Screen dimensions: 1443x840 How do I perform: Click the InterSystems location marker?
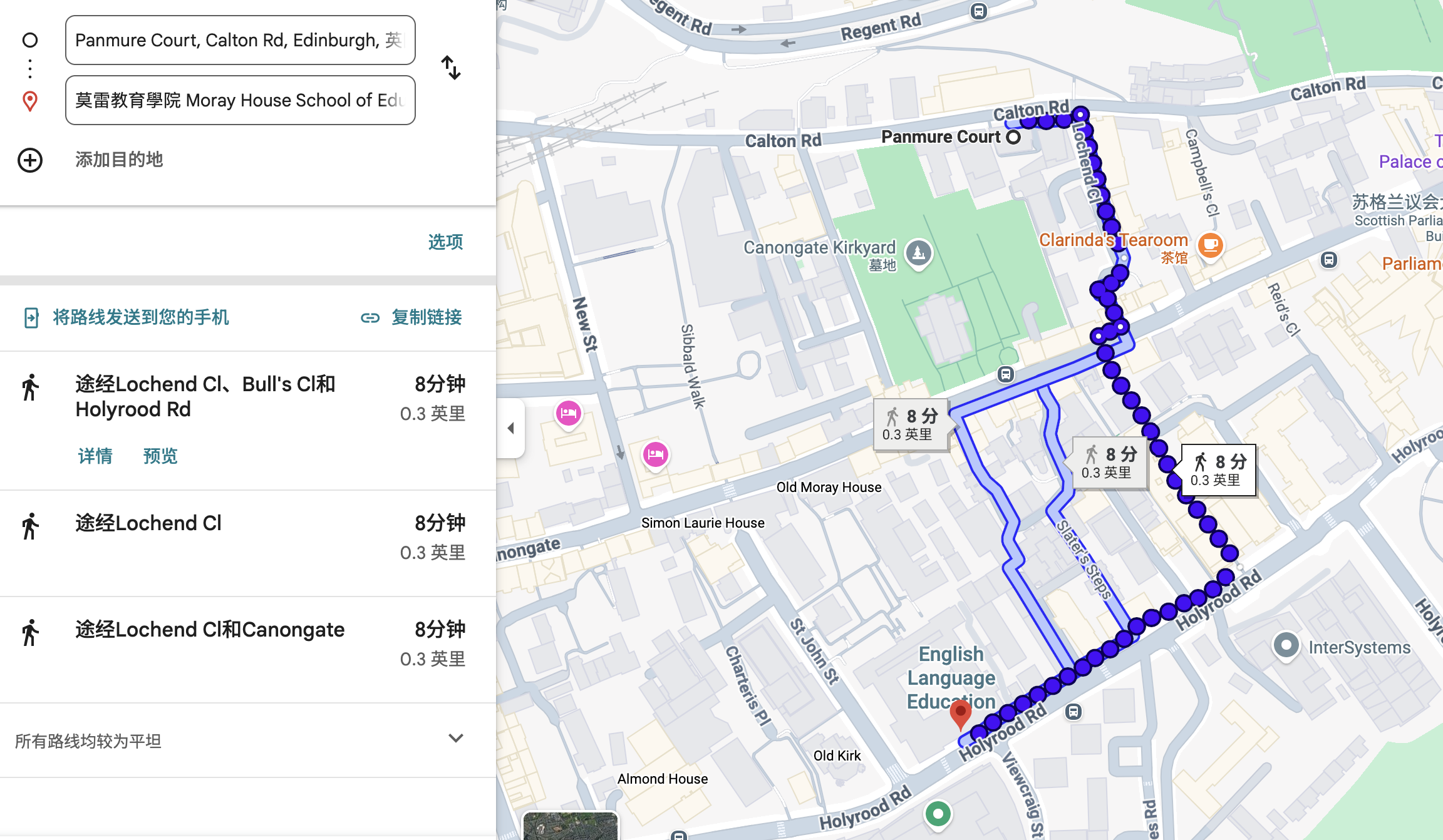pyautogui.click(x=1286, y=645)
